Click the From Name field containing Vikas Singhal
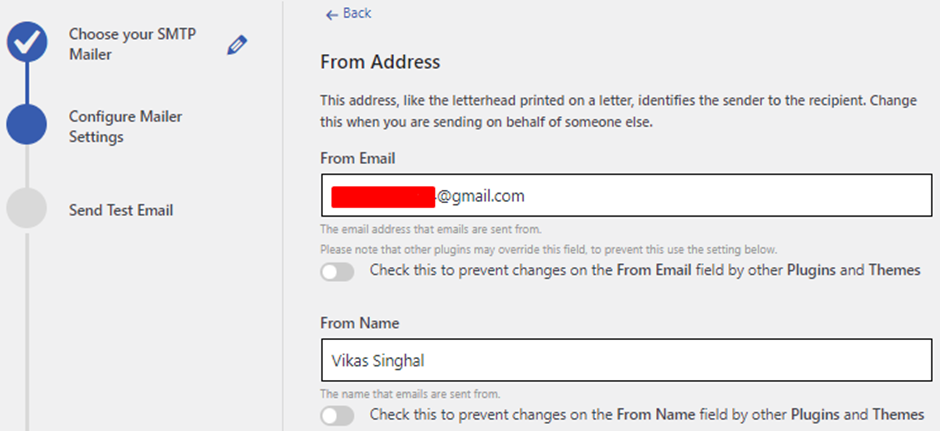The width and height of the screenshot is (940, 431). 626,360
